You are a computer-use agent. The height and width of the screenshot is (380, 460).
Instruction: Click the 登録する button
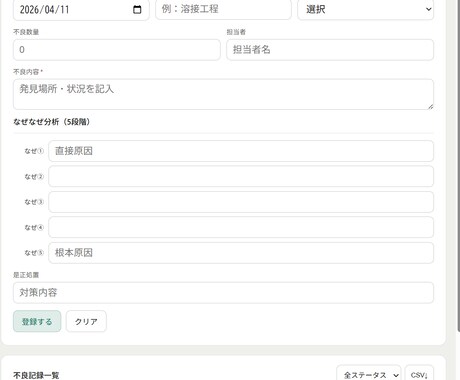coord(37,321)
